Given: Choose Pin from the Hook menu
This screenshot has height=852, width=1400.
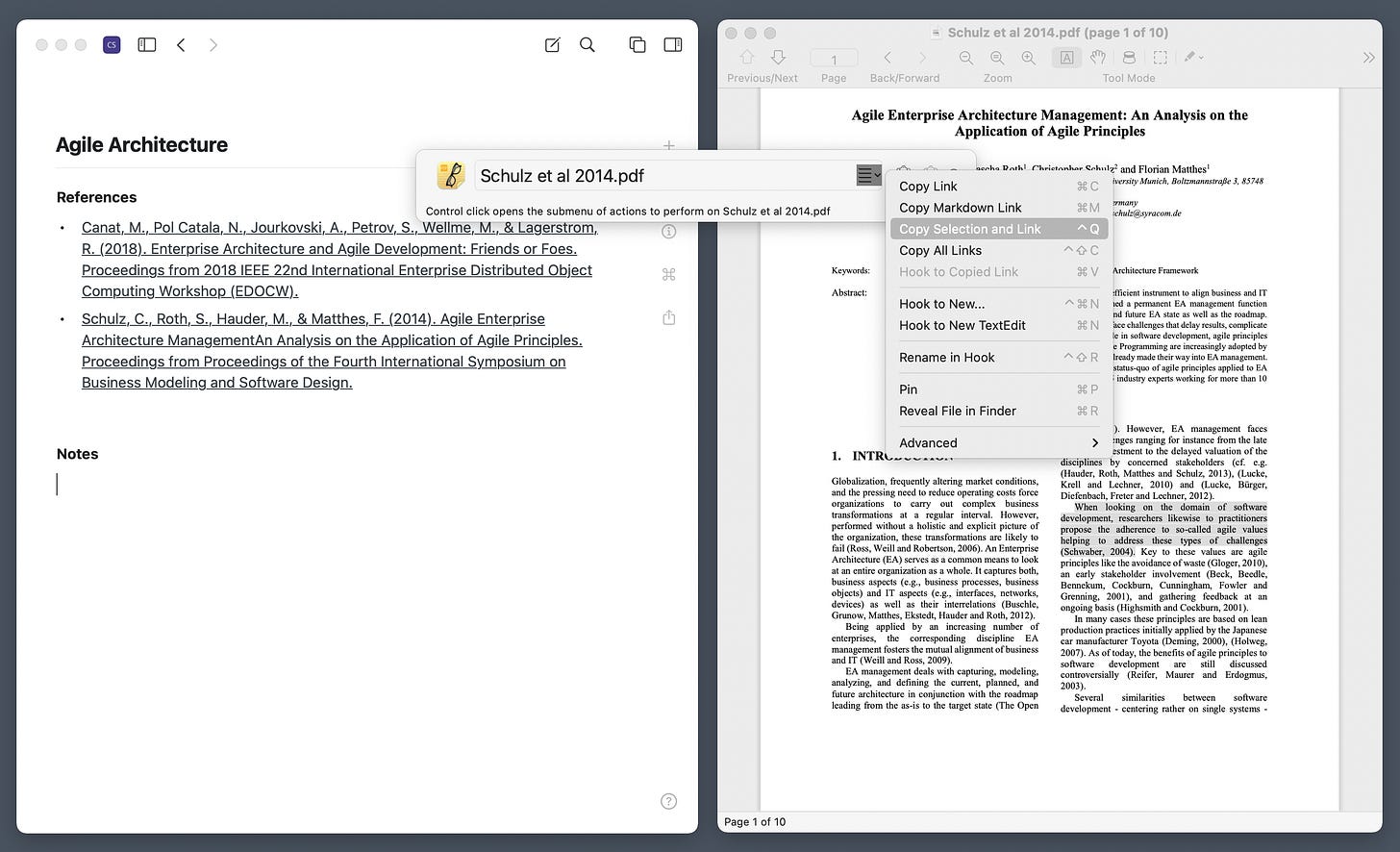Looking at the screenshot, I should point(999,389).
